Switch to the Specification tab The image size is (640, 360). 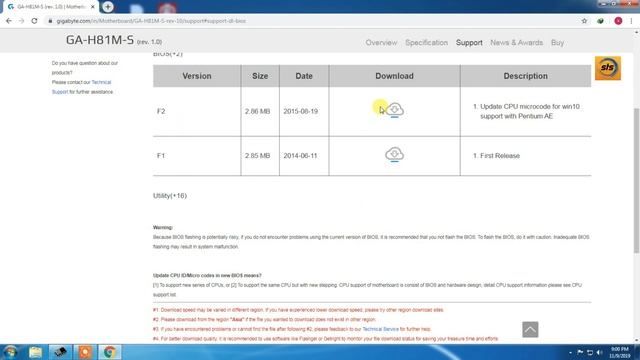click(x=426, y=42)
